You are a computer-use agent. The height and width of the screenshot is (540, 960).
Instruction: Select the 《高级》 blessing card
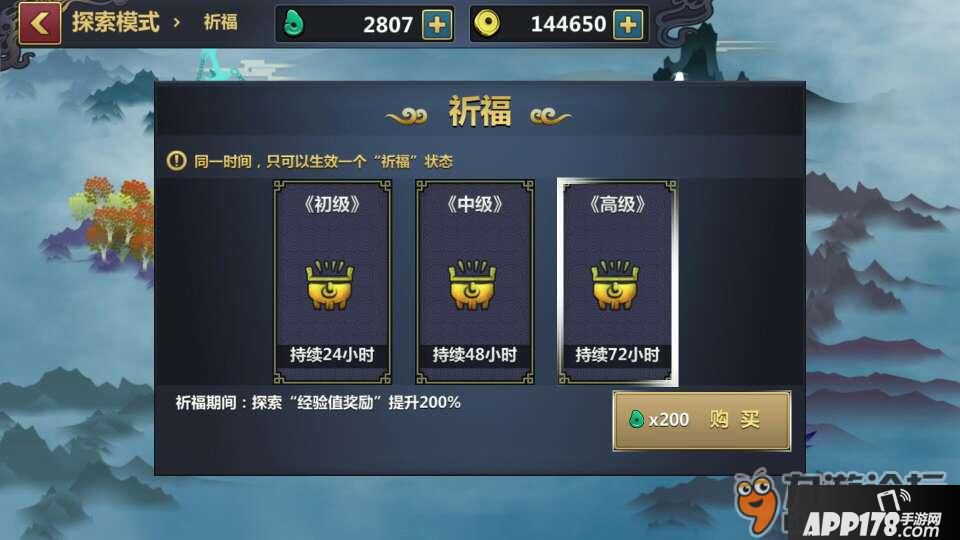617,282
